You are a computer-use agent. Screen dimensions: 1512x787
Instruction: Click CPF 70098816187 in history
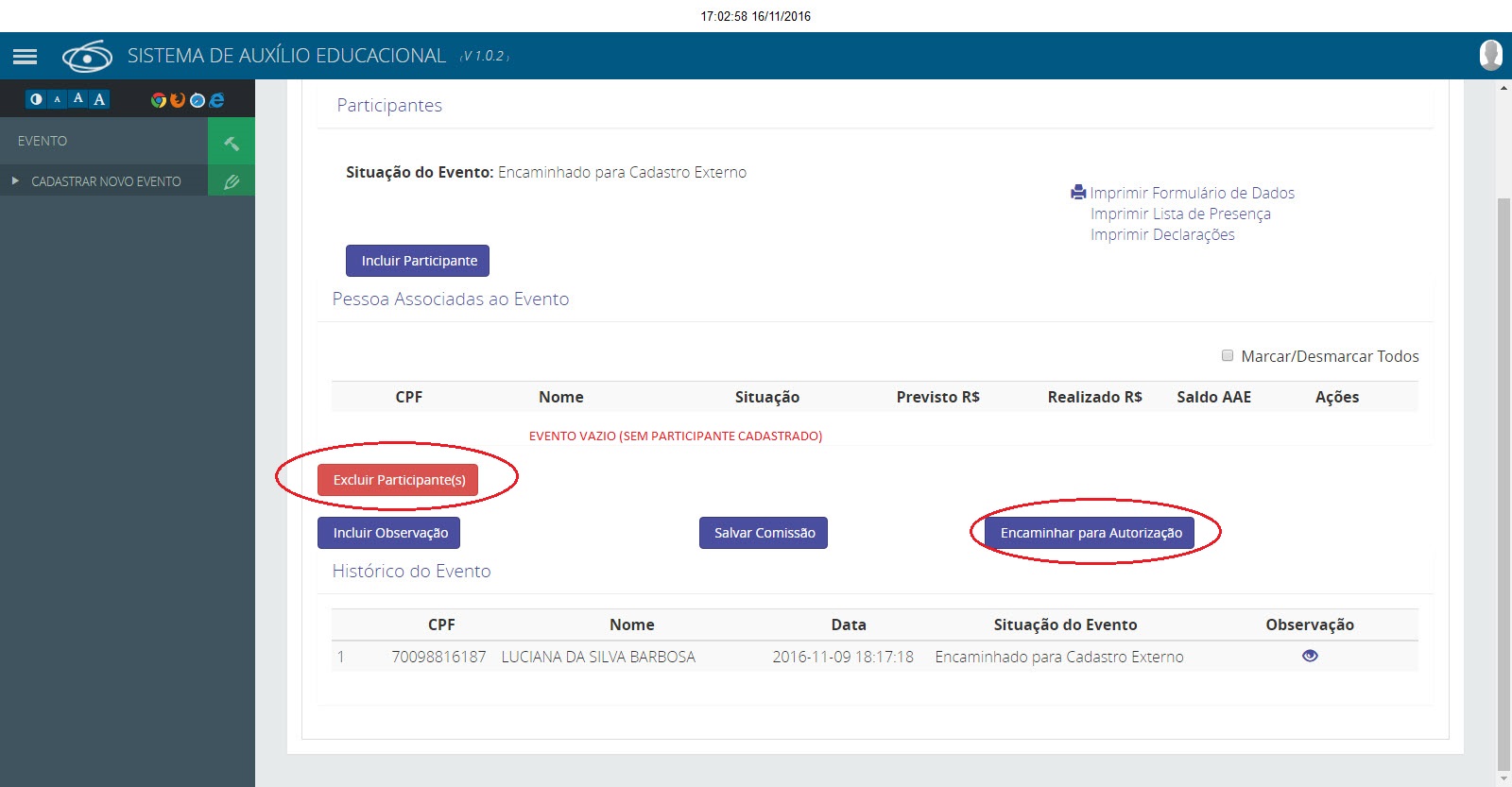pos(438,657)
